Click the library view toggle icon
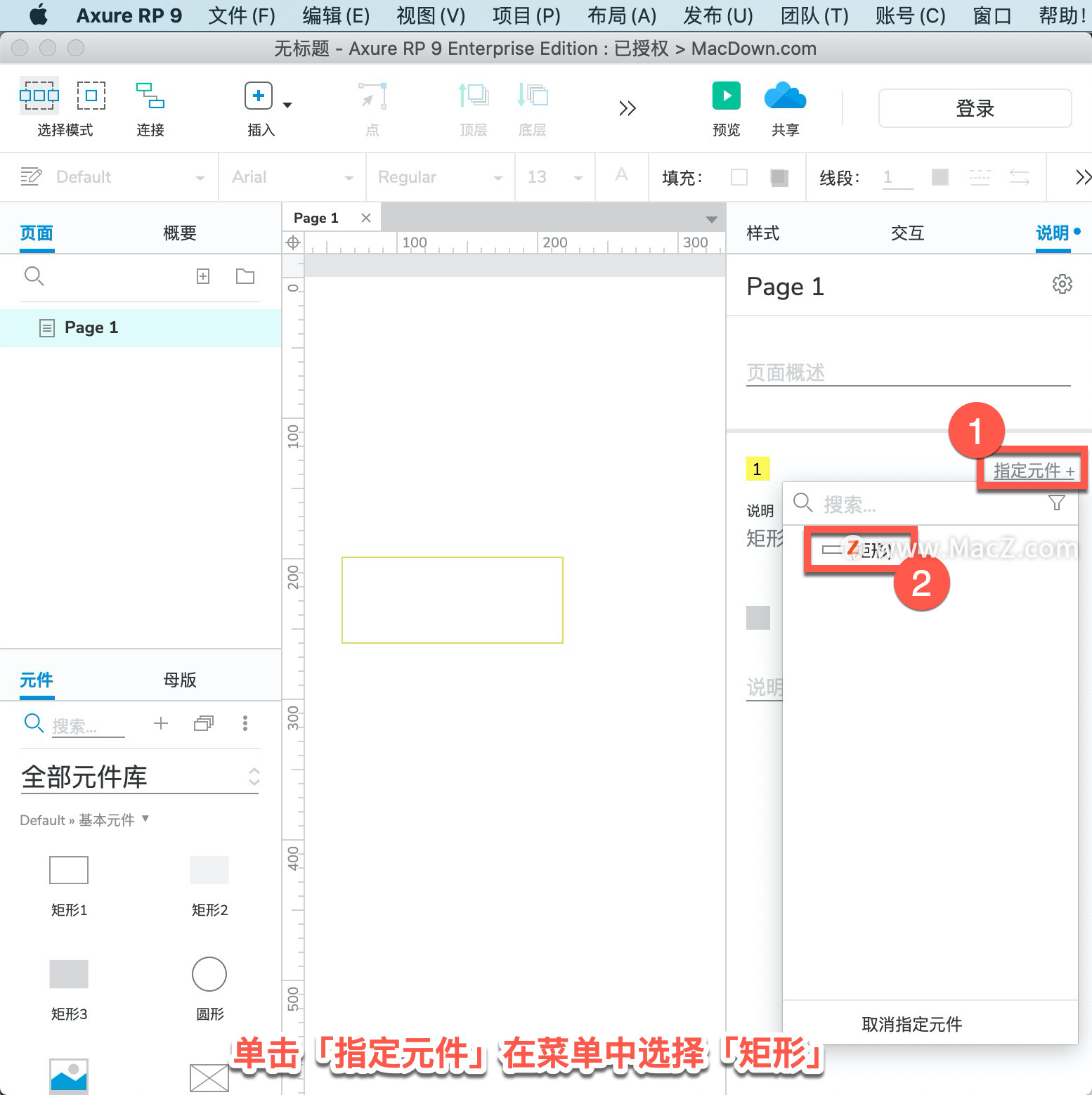The width and height of the screenshot is (1092, 1095). tap(204, 723)
